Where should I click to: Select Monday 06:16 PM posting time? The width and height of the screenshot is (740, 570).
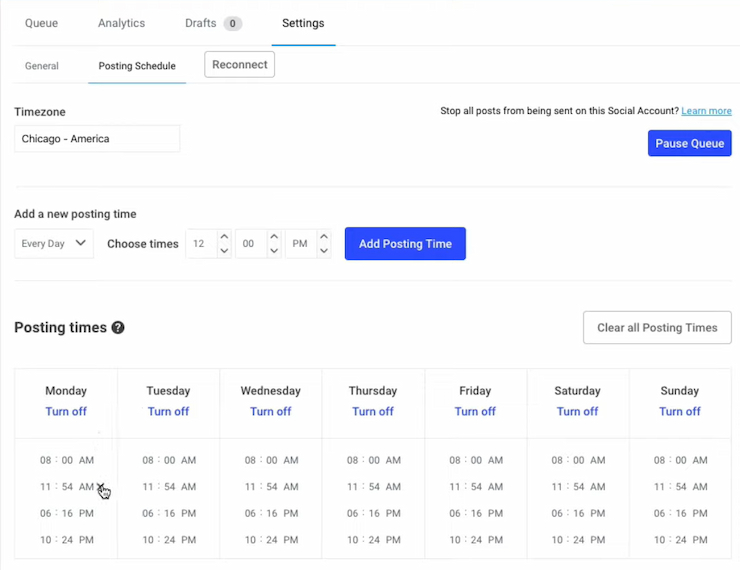67,513
